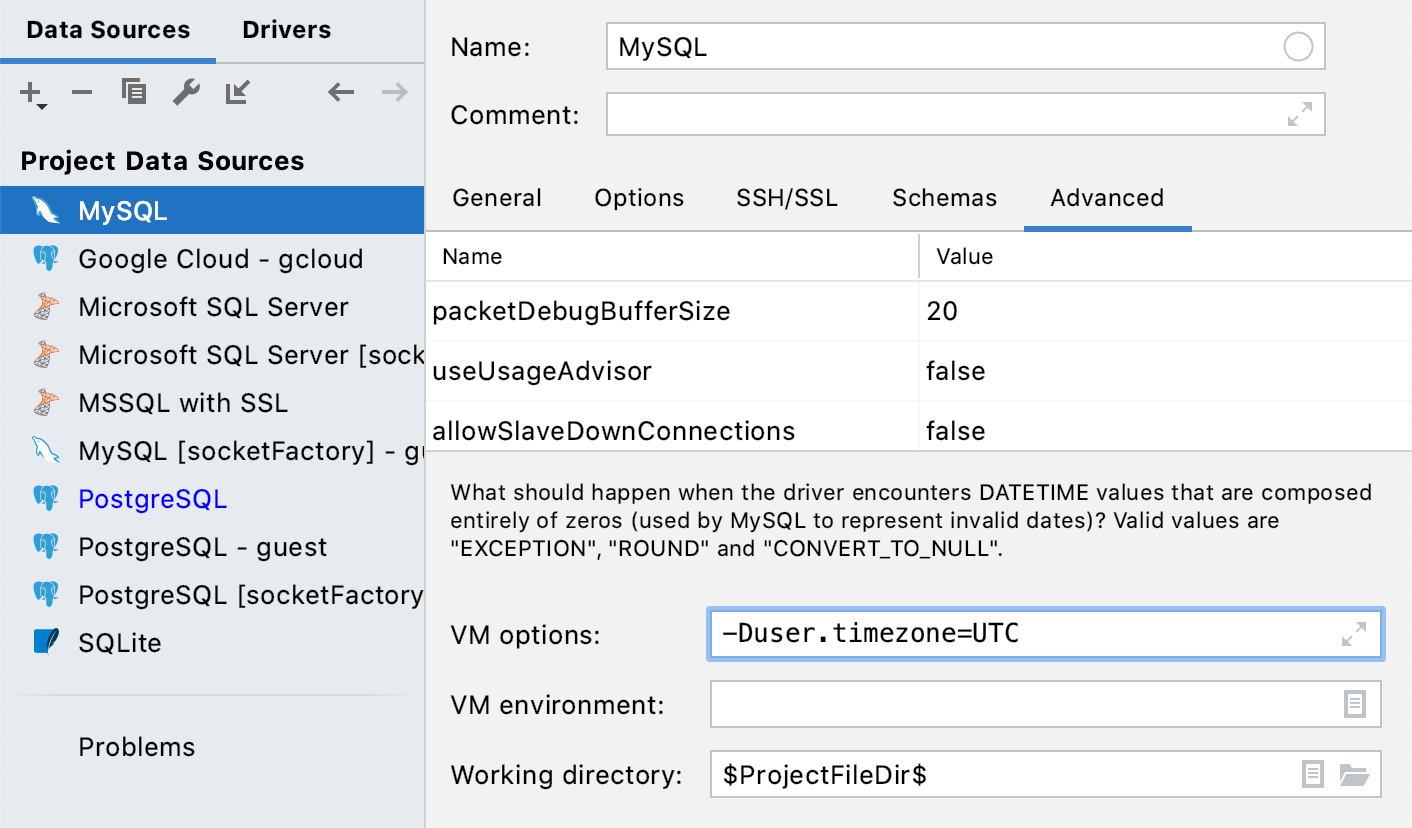1412x828 pixels.
Task: Click the Remove data source minus icon
Action: pyautogui.click(x=82, y=93)
